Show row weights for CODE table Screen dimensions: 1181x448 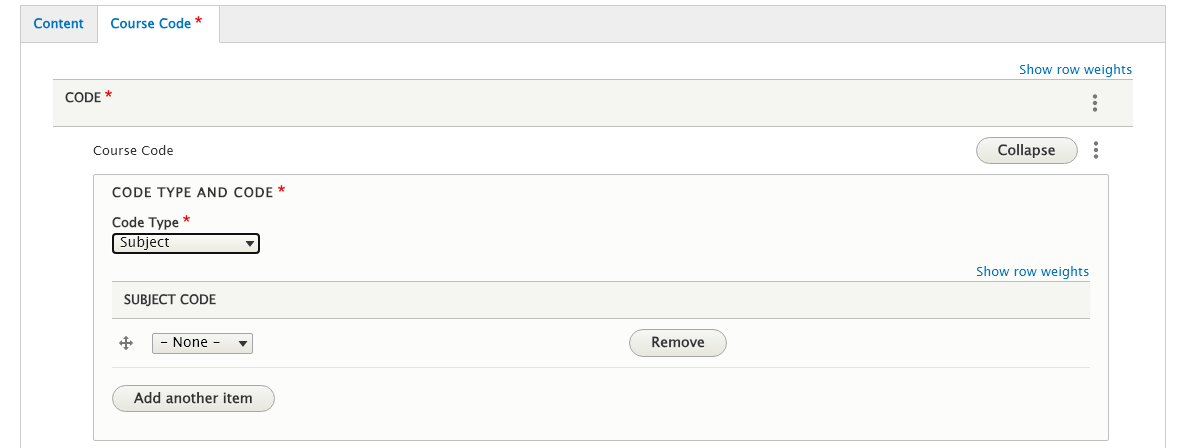(x=1075, y=69)
